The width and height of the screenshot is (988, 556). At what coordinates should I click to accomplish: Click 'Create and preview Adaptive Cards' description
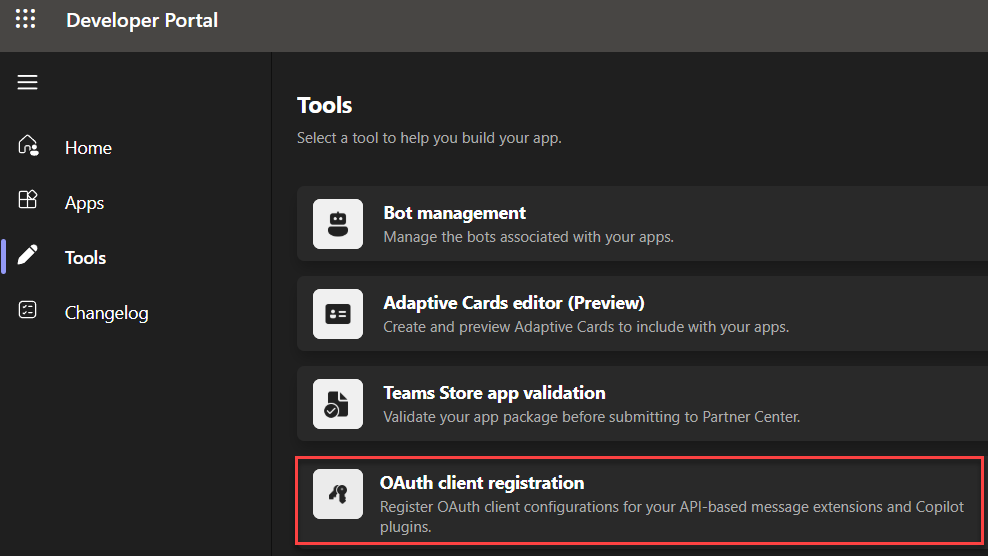[586, 327]
